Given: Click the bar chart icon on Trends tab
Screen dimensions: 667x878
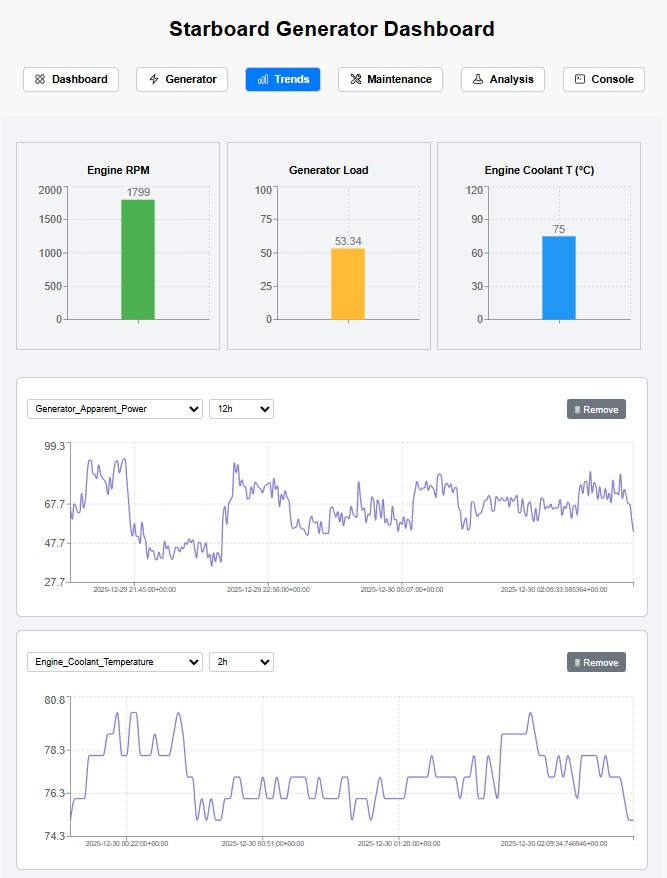Looking at the screenshot, I should 262,79.
